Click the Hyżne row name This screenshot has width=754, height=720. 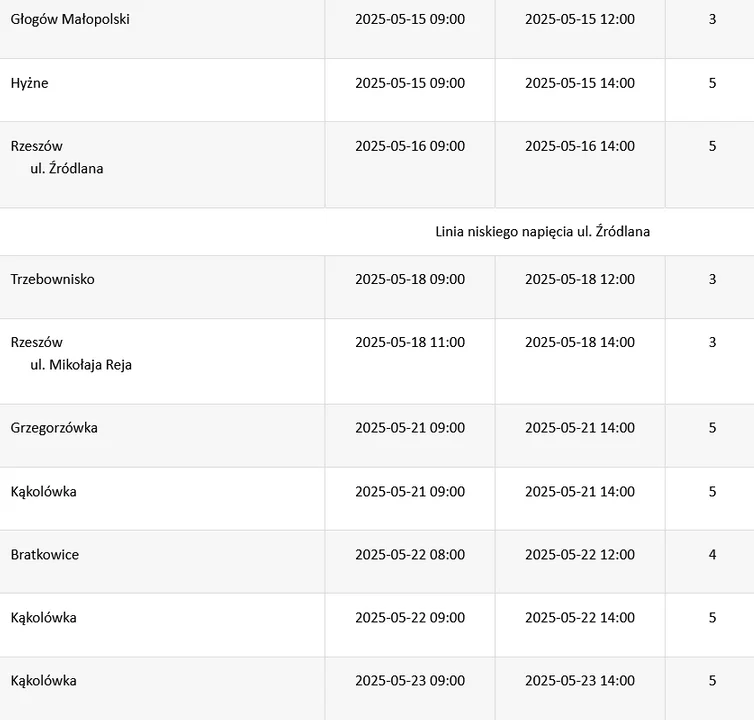[x=29, y=83]
